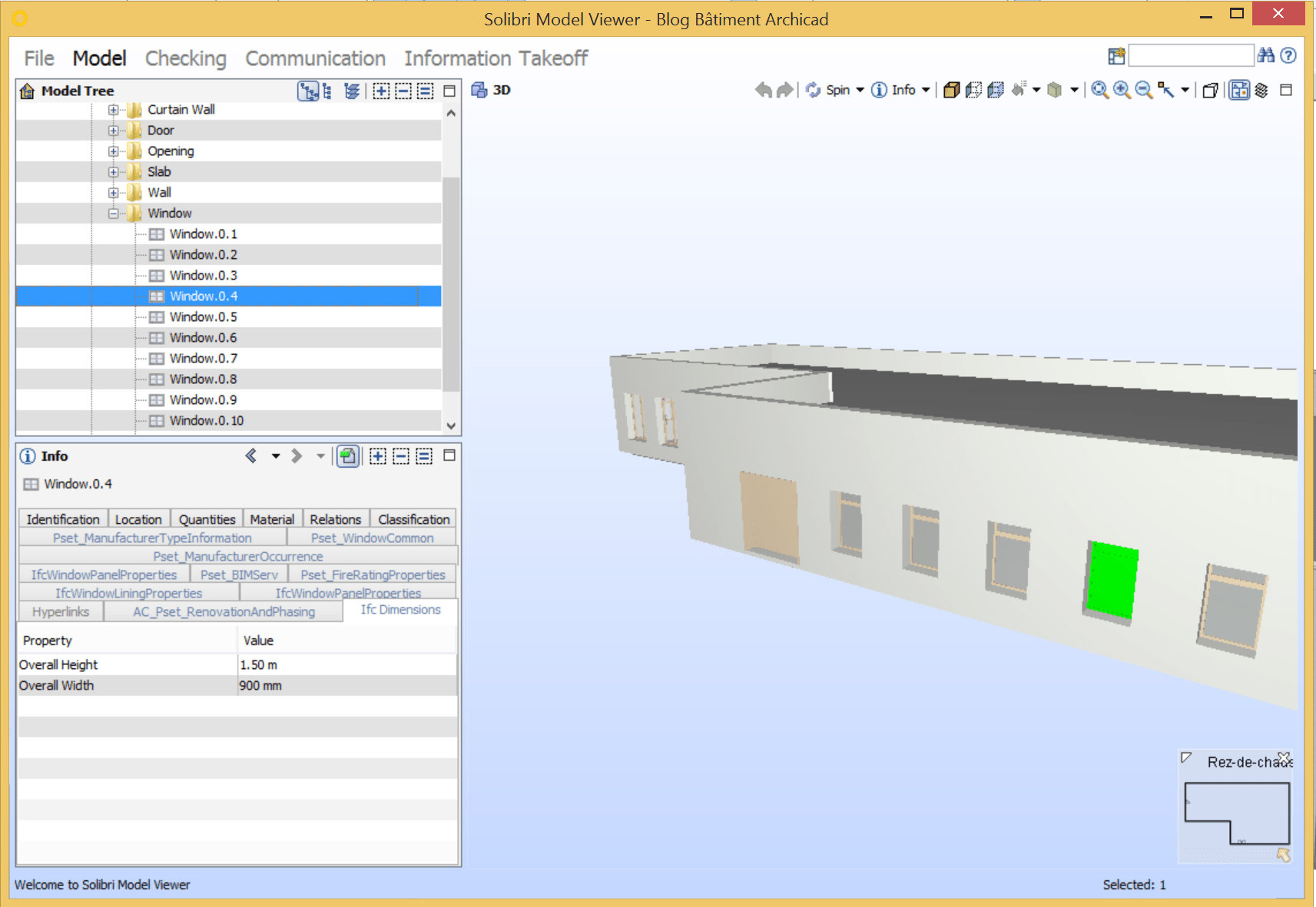Screen dimensions: 1316x907
Task: Click the back chevron in Info panel
Action: coord(251,456)
